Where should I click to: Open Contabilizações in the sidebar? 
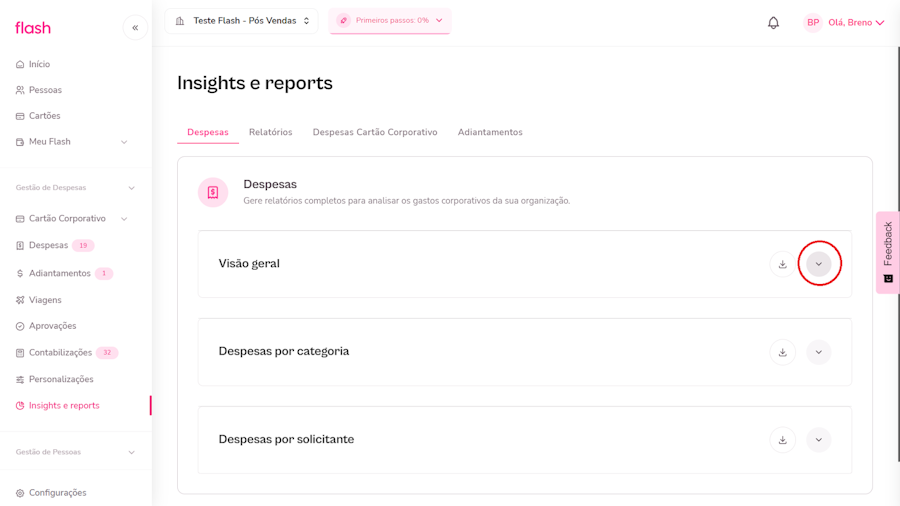click(60, 353)
